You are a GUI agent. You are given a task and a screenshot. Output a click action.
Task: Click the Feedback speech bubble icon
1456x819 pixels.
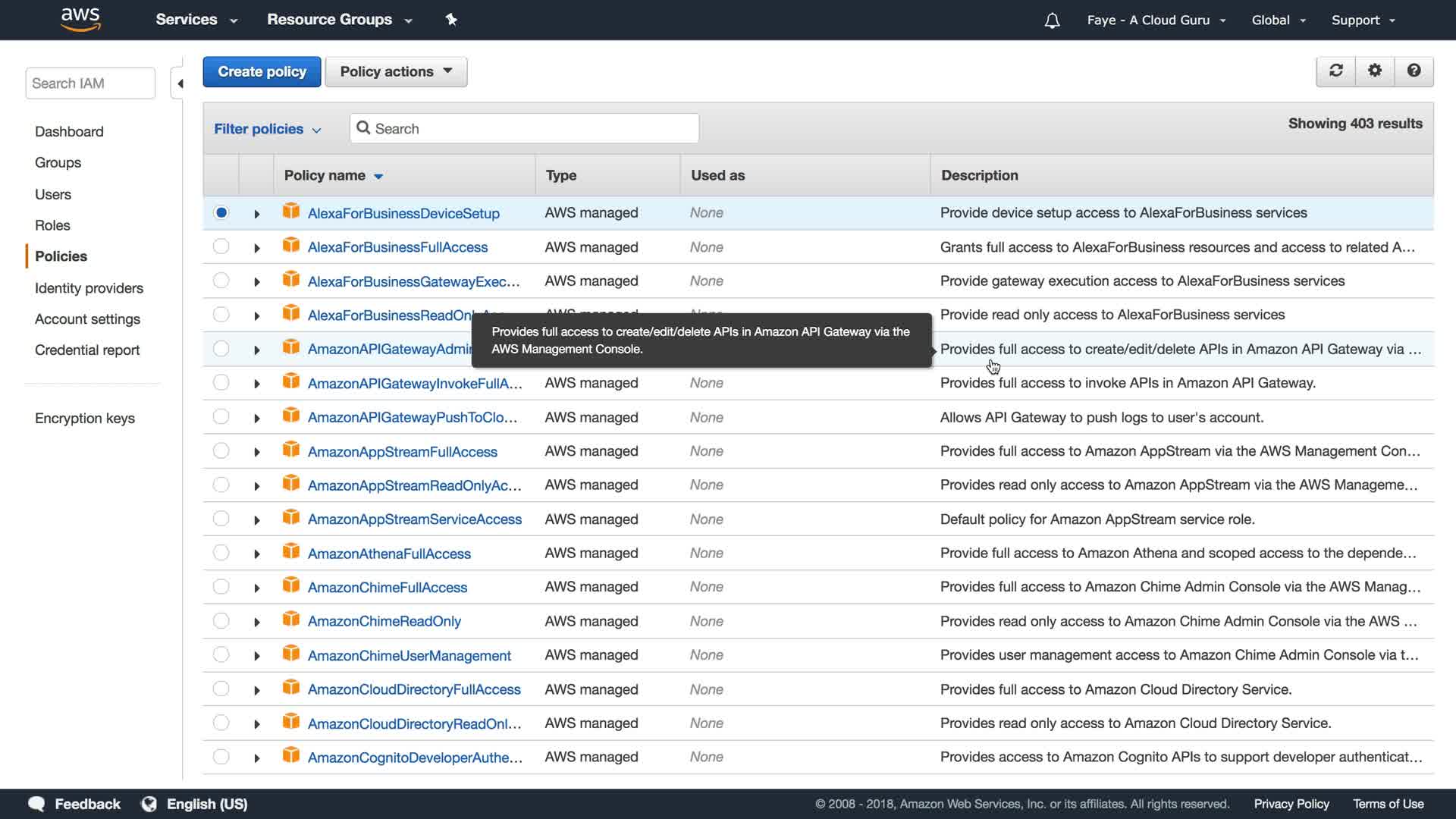[x=36, y=804]
